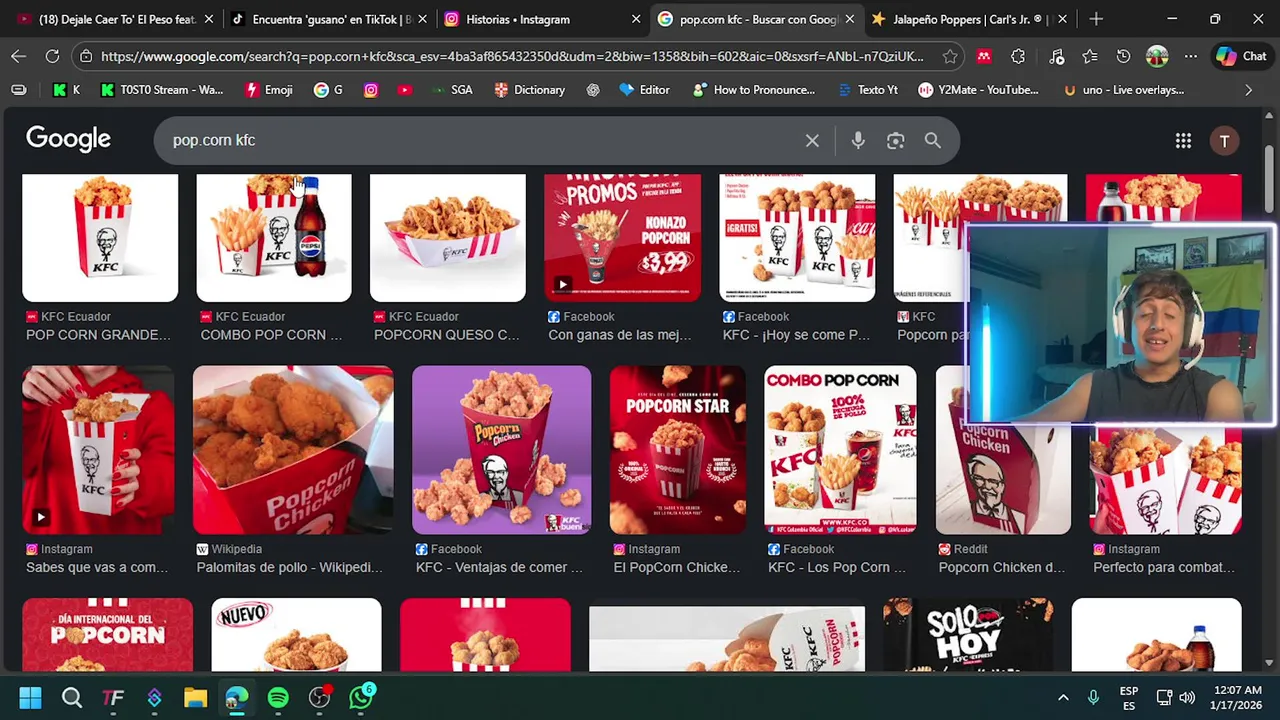The height and width of the screenshot is (720, 1280).
Task: Bookmark this page with star icon
Action: pos(949,57)
